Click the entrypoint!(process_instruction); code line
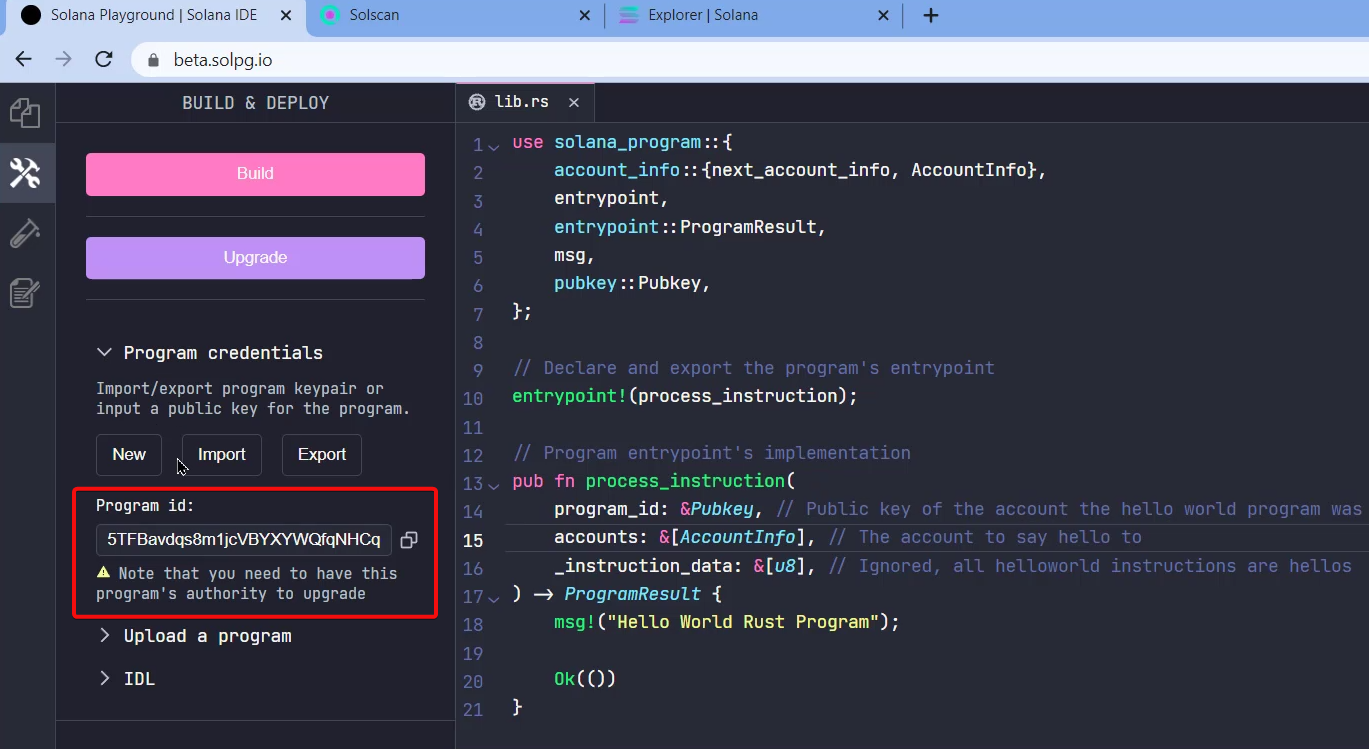 coord(685,396)
